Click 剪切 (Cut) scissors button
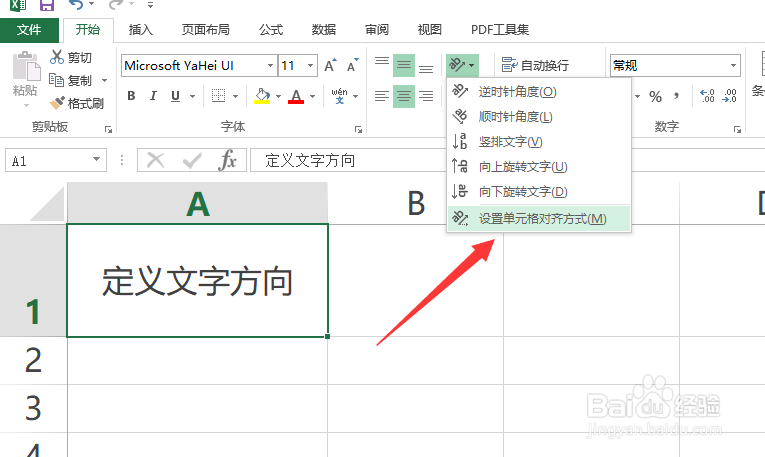This screenshot has width=765, height=457. point(71,58)
